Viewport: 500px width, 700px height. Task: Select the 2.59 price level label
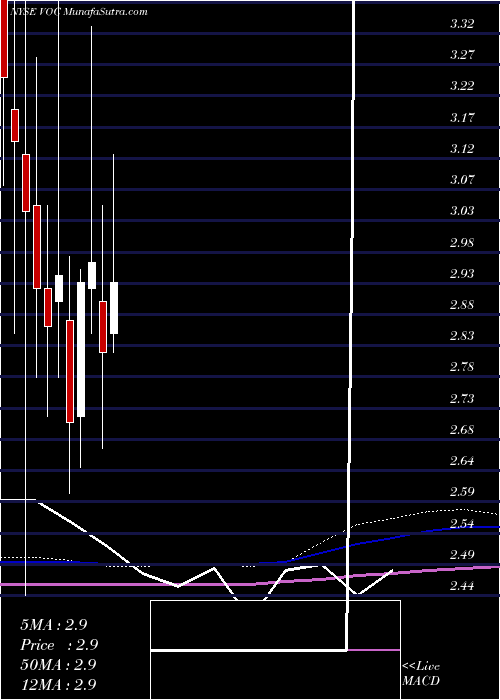click(x=462, y=493)
